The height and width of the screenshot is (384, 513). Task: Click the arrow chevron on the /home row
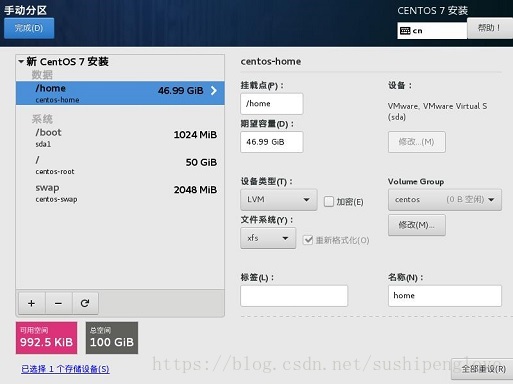point(214,91)
